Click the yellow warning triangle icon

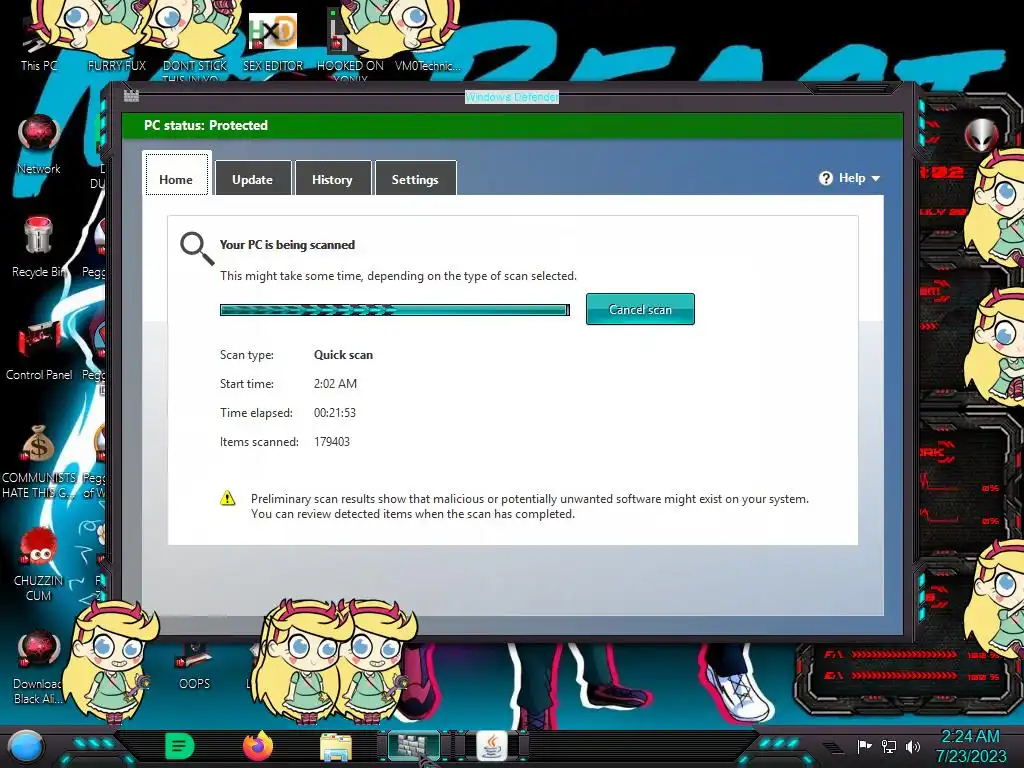click(227, 498)
